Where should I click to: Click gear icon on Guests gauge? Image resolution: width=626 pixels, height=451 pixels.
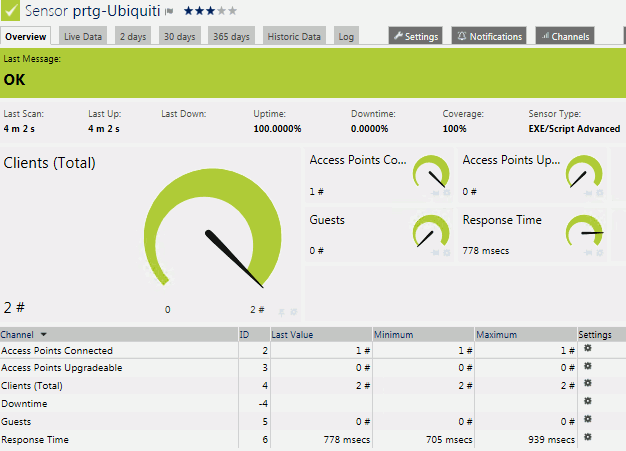click(x=447, y=252)
